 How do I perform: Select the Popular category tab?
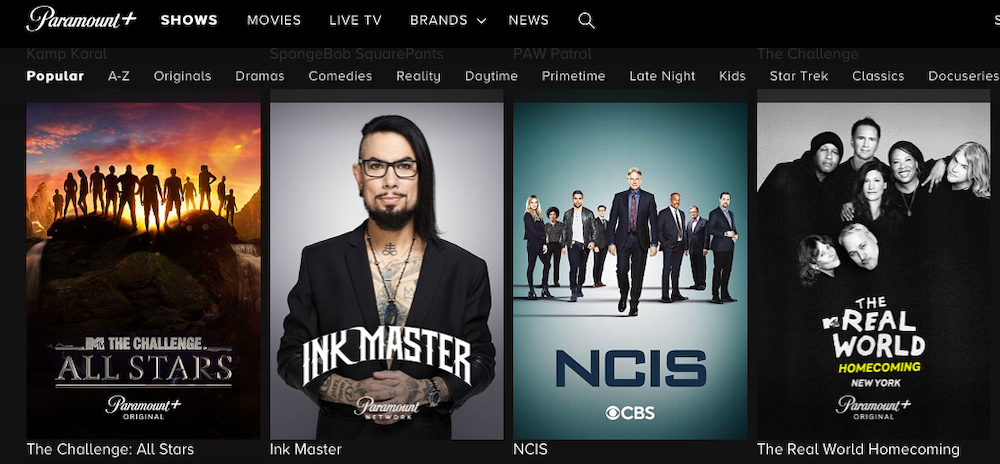coord(55,76)
